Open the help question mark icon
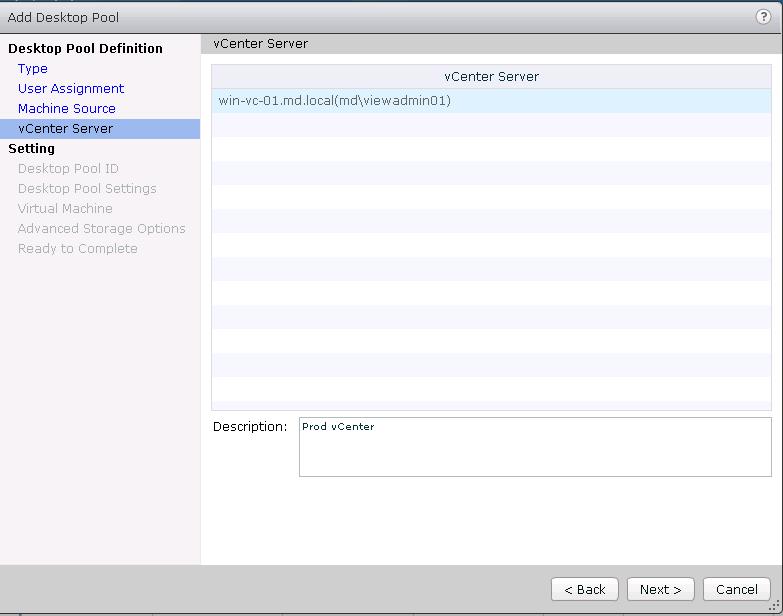783x616 pixels. 764,17
